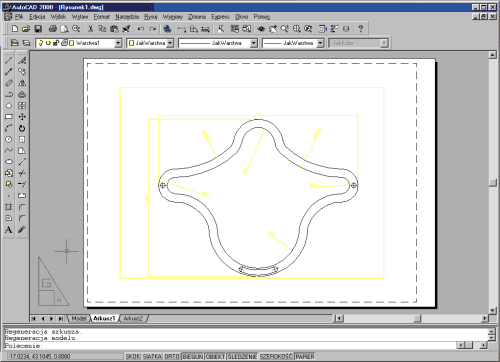This screenshot has width=500, height=362.
Task: Click the PAPIER status bar button
Action: pos(305,356)
